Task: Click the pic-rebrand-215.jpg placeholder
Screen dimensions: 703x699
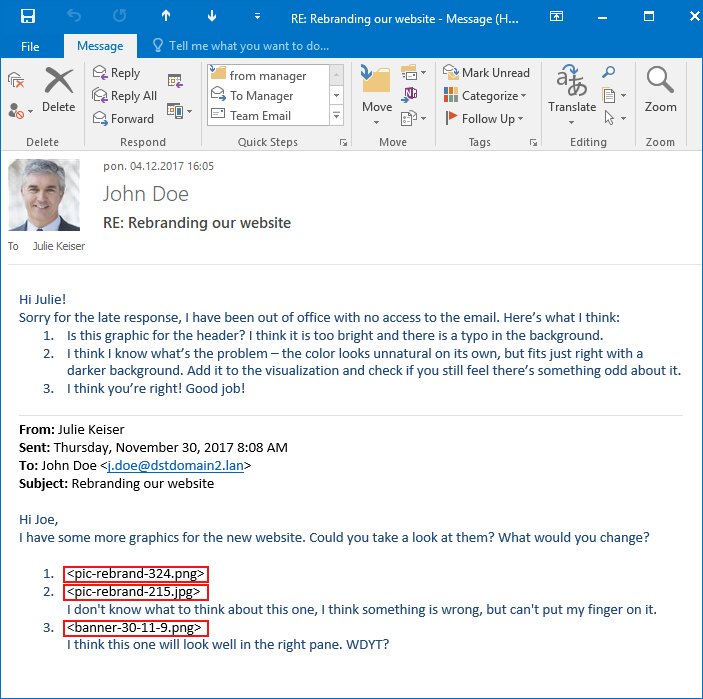Action: 136,592
